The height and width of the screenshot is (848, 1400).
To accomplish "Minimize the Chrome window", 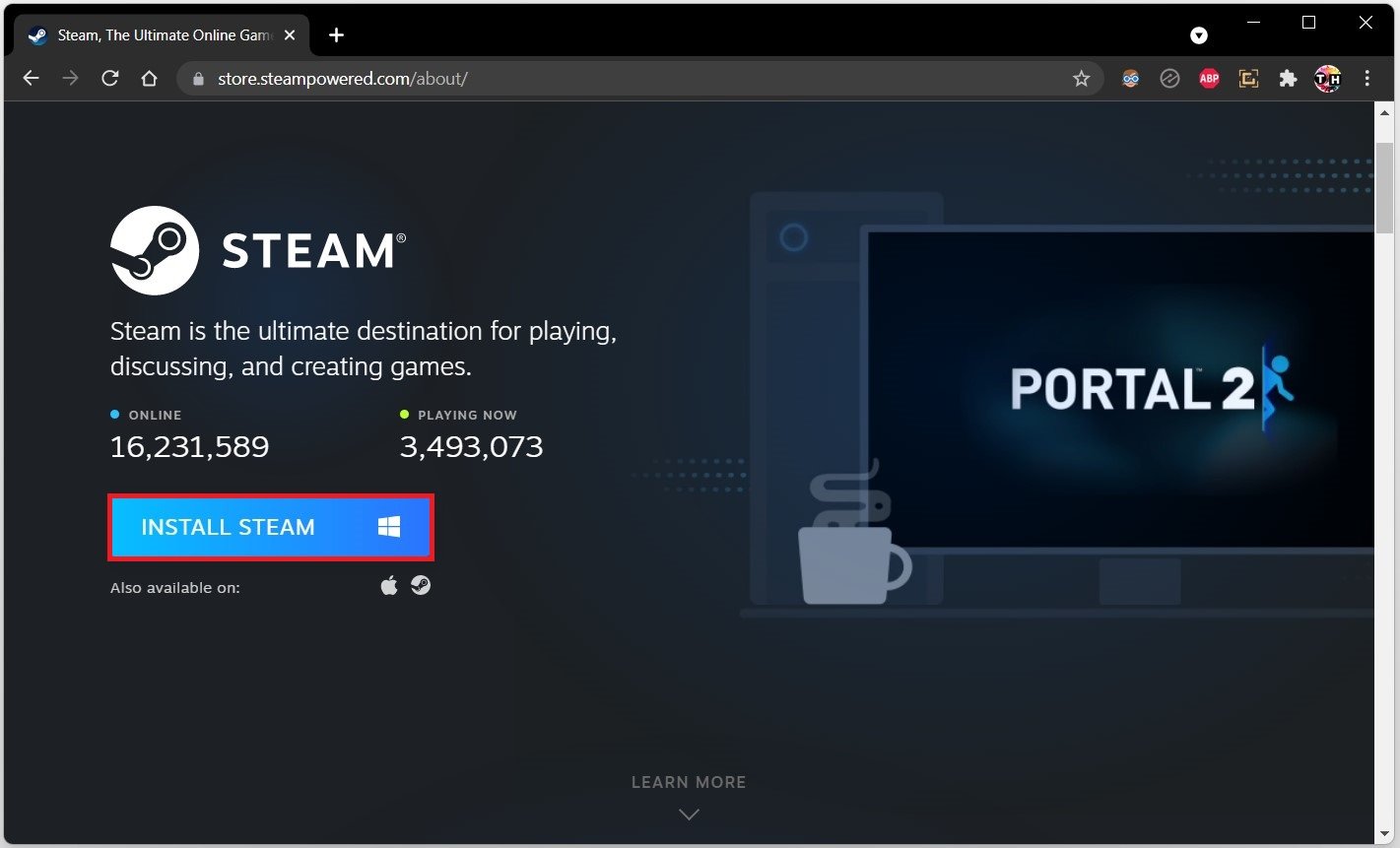I will [x=1253, y=23].
